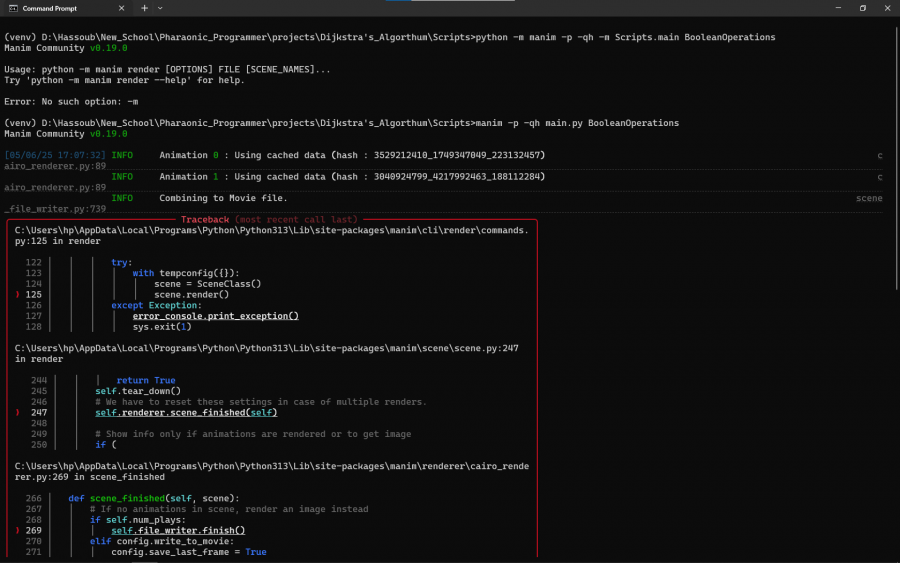Click the underlined error_console.print_exception() call
Screen dimensions: 900x563
pos(215,316)
